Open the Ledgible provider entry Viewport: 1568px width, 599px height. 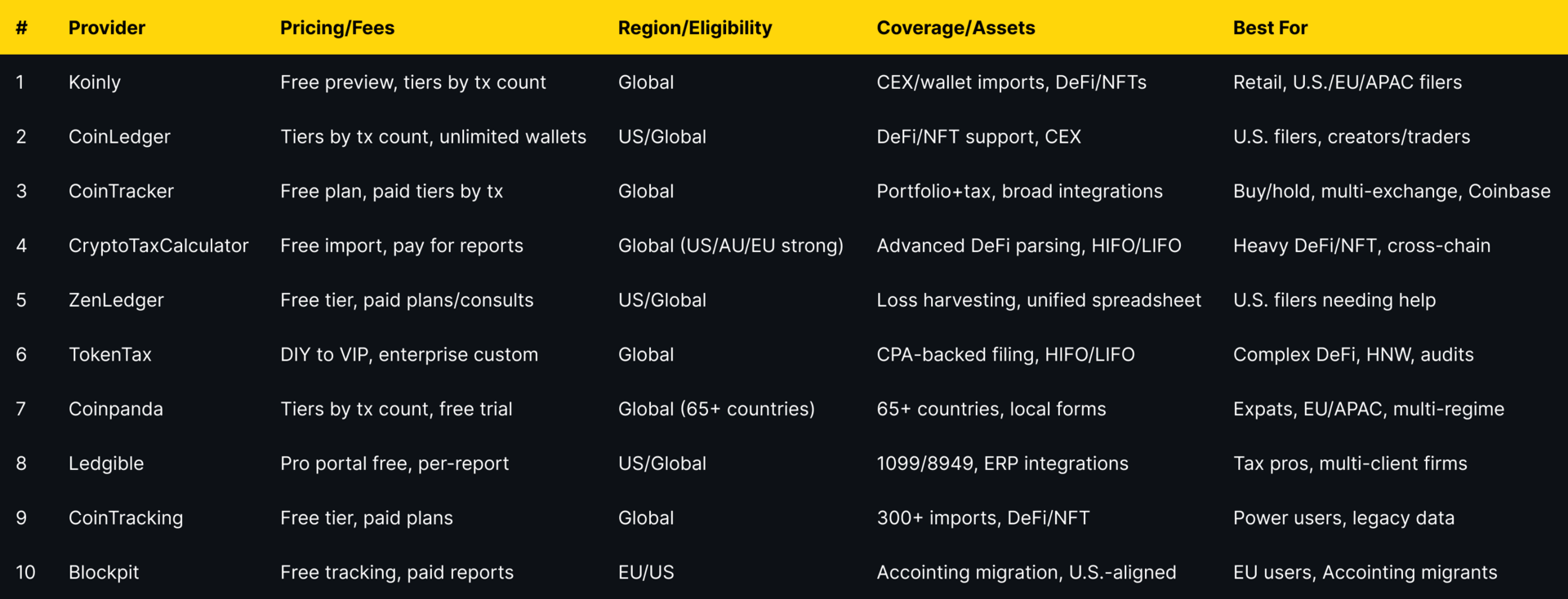coord(106,464)
